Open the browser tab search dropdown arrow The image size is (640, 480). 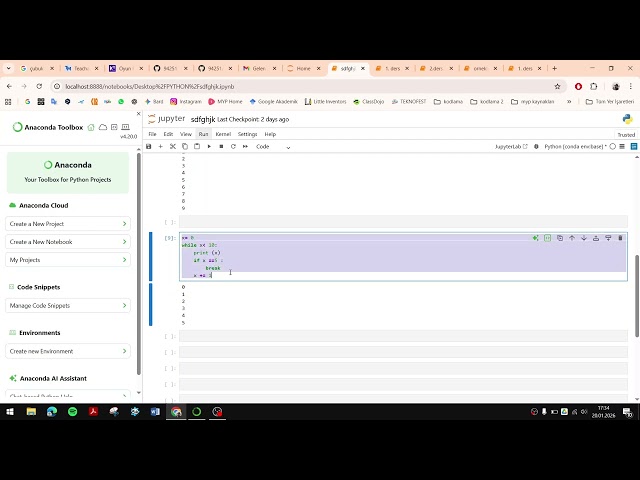[8, 69]
